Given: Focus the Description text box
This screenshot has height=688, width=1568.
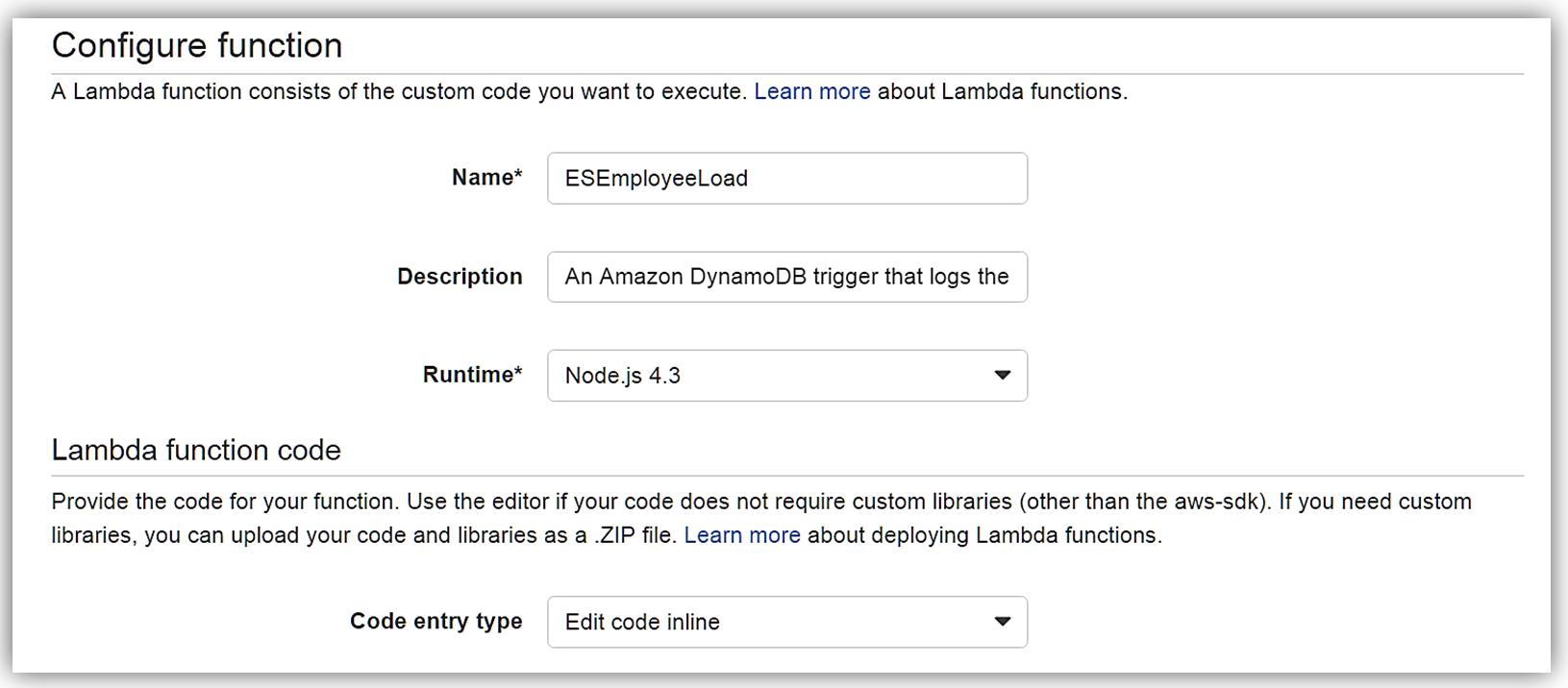Looking at the screenshot, I should (786, 277).
